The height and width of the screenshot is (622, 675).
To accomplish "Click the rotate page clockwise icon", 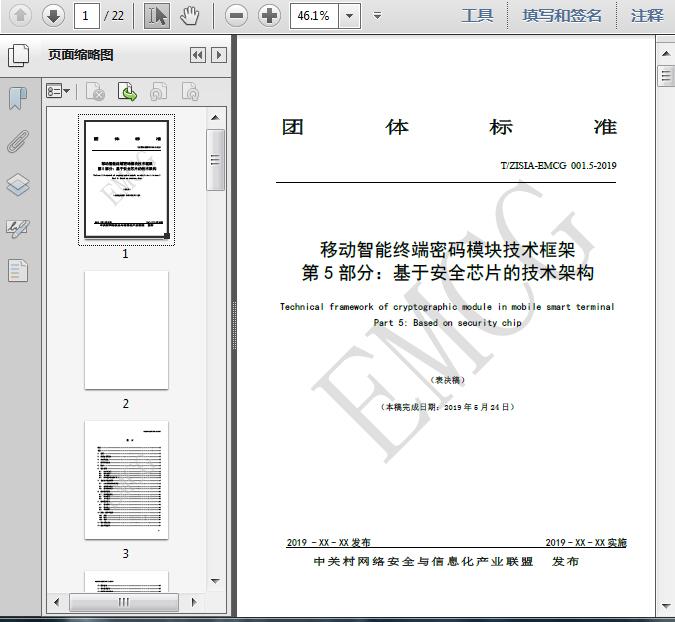I will click(190, 91).
